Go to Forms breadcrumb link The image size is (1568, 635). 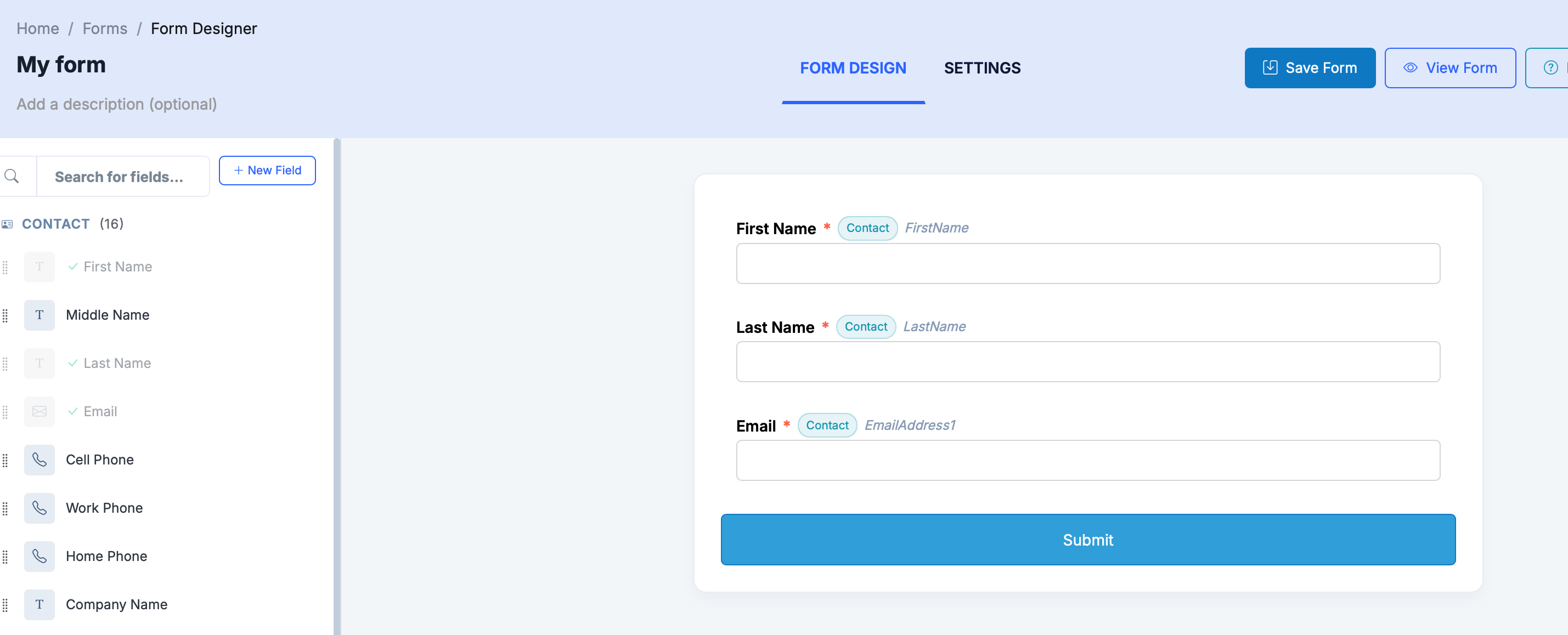105,29
